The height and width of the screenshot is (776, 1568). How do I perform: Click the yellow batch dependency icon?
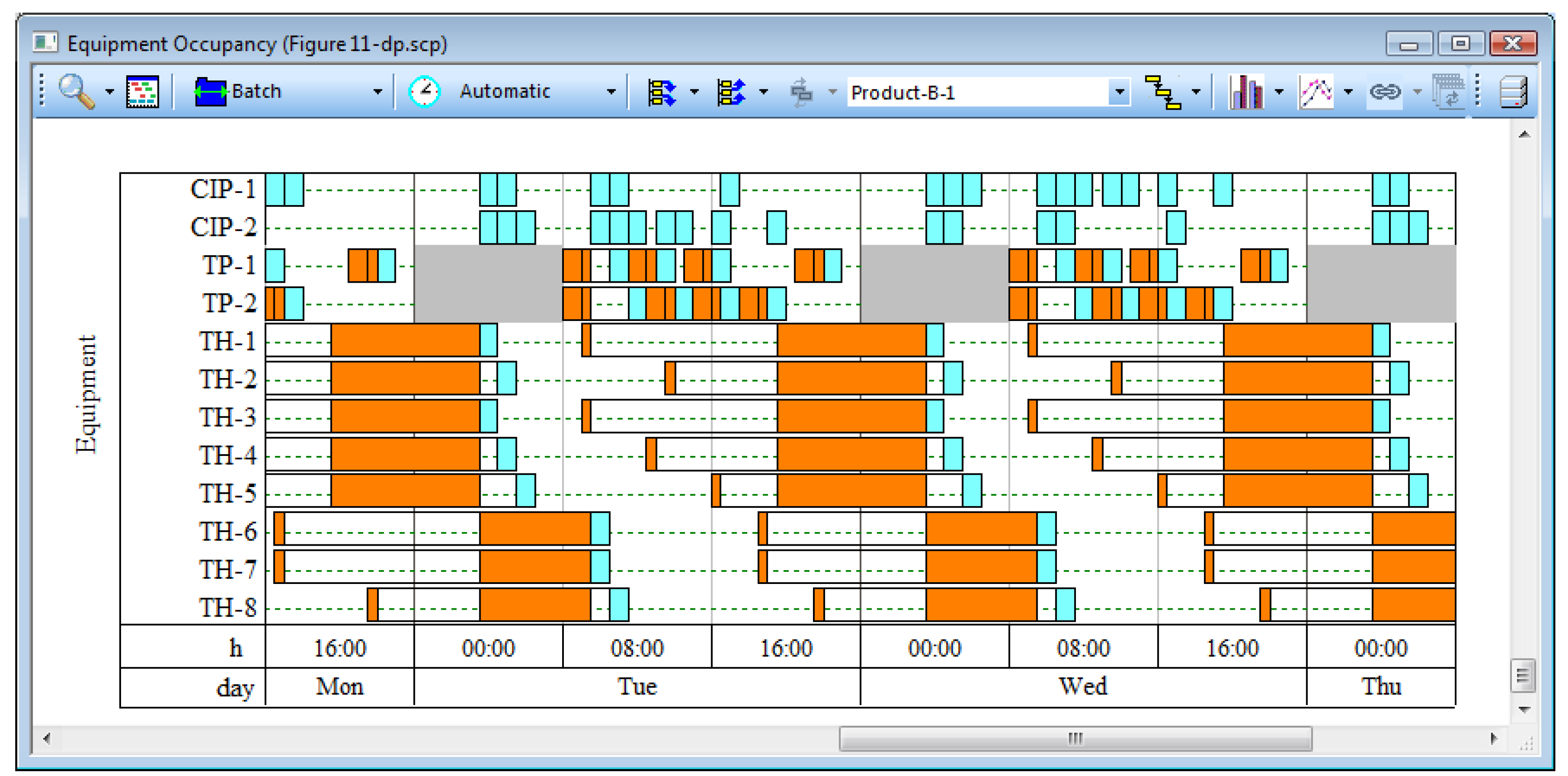pos(1163,92)
